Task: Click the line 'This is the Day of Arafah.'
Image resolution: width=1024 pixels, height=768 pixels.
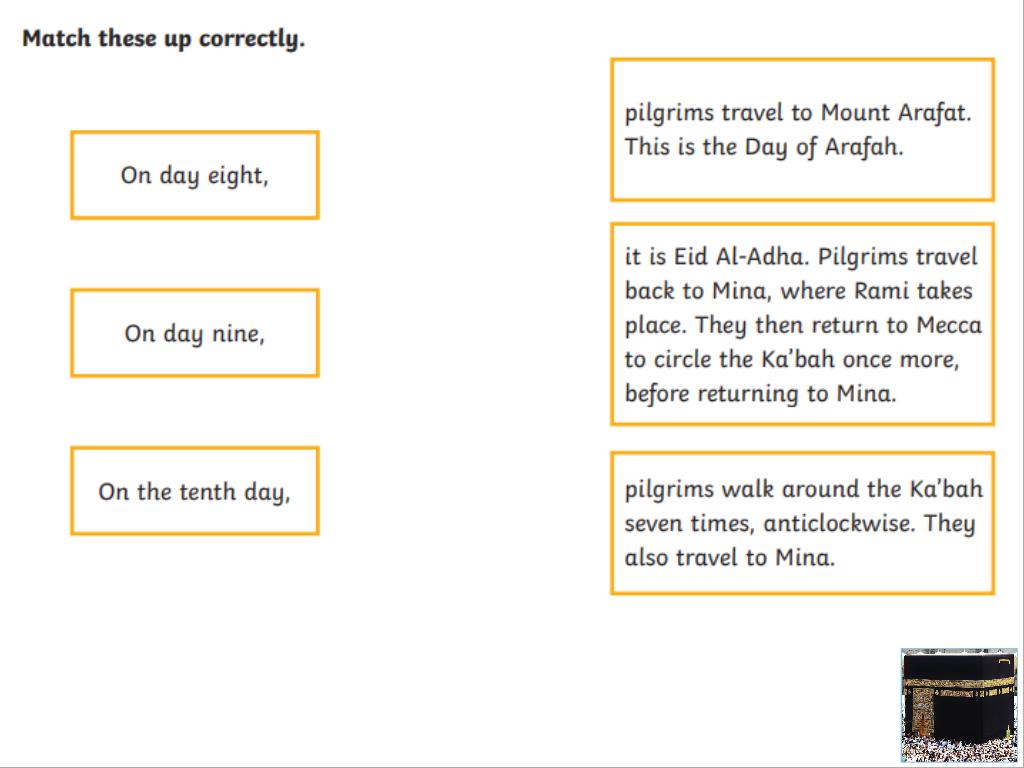Action: click(x=763, y=147)
